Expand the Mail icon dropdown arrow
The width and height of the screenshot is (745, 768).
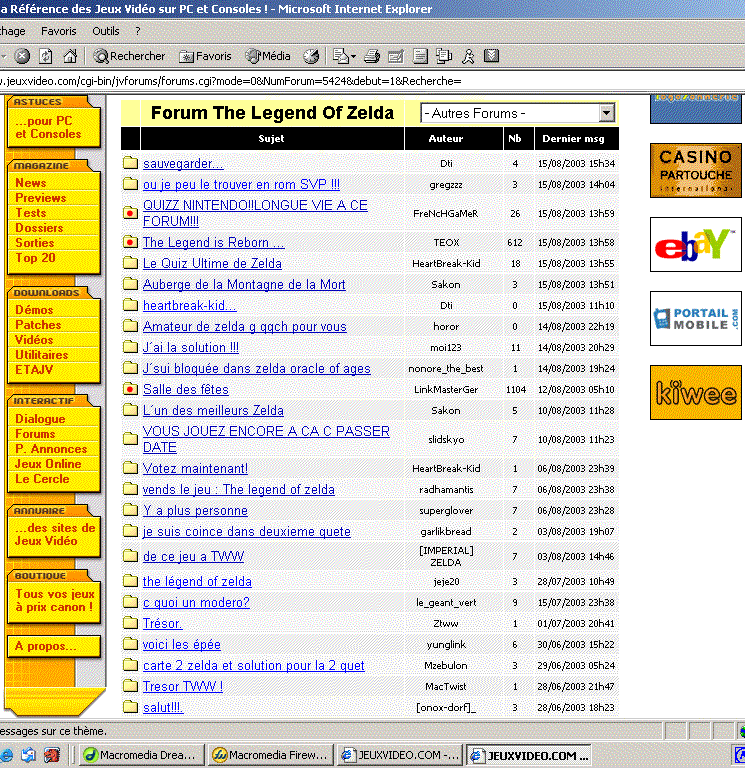point(353,57)
